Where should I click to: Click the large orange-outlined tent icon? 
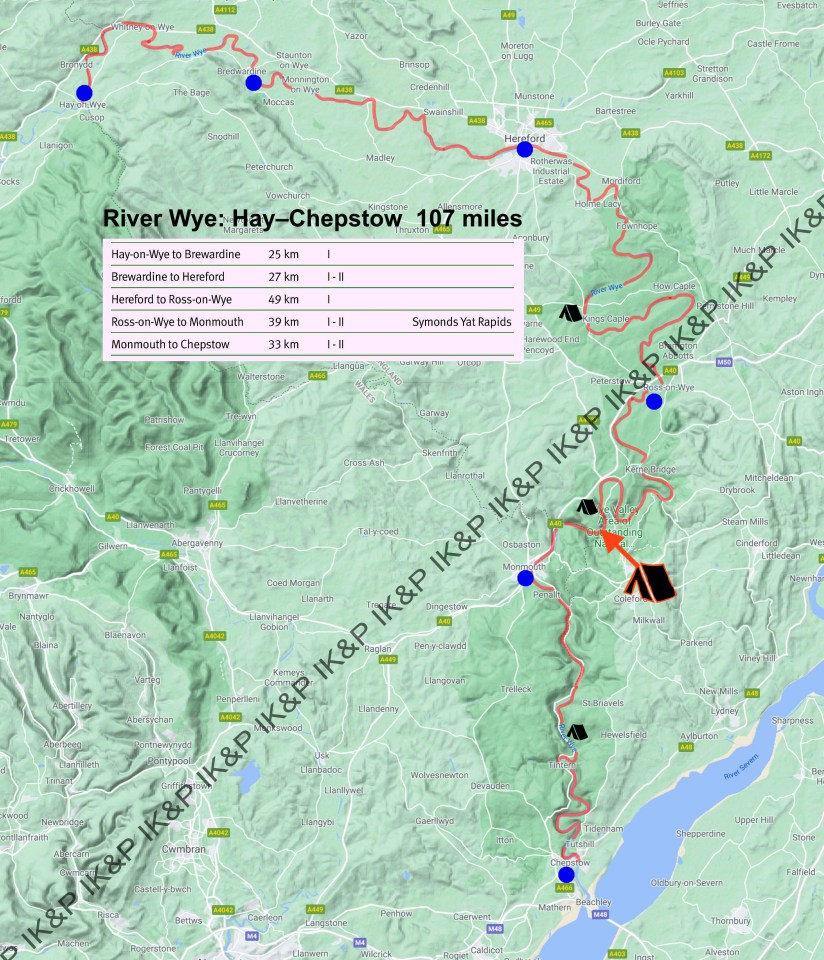click(650, 581)
